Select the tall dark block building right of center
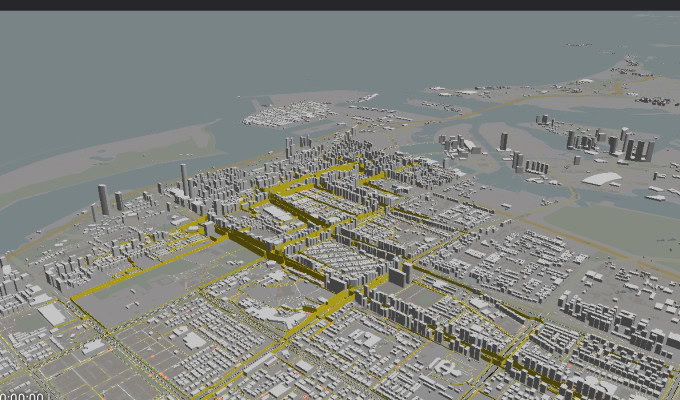 (x=400, y=273)
